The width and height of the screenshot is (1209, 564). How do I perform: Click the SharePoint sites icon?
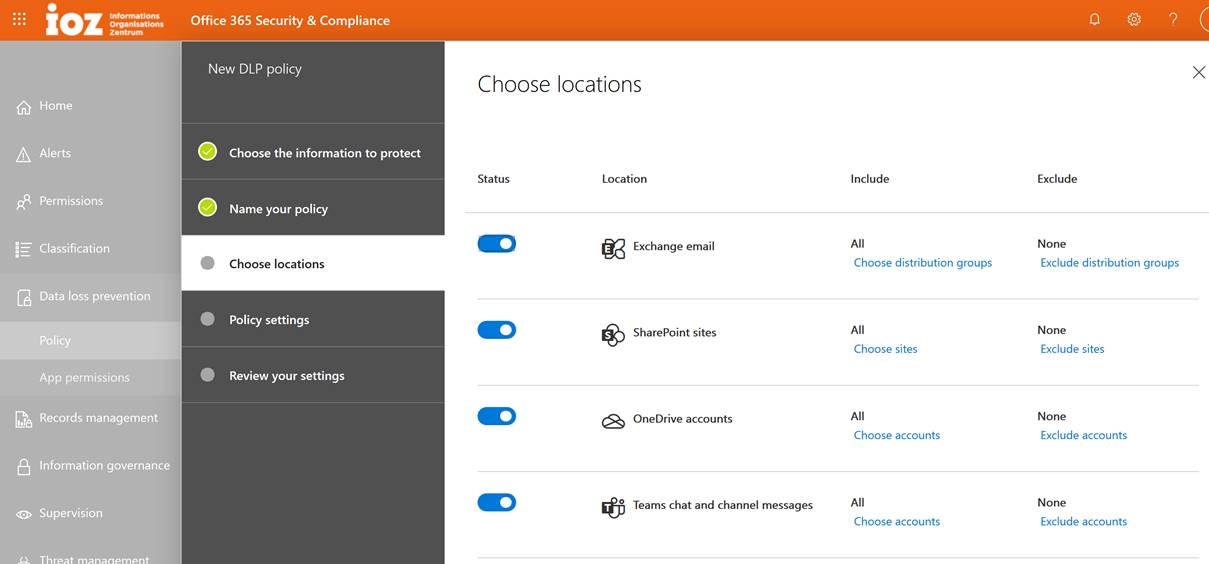[x=613, y=335]
